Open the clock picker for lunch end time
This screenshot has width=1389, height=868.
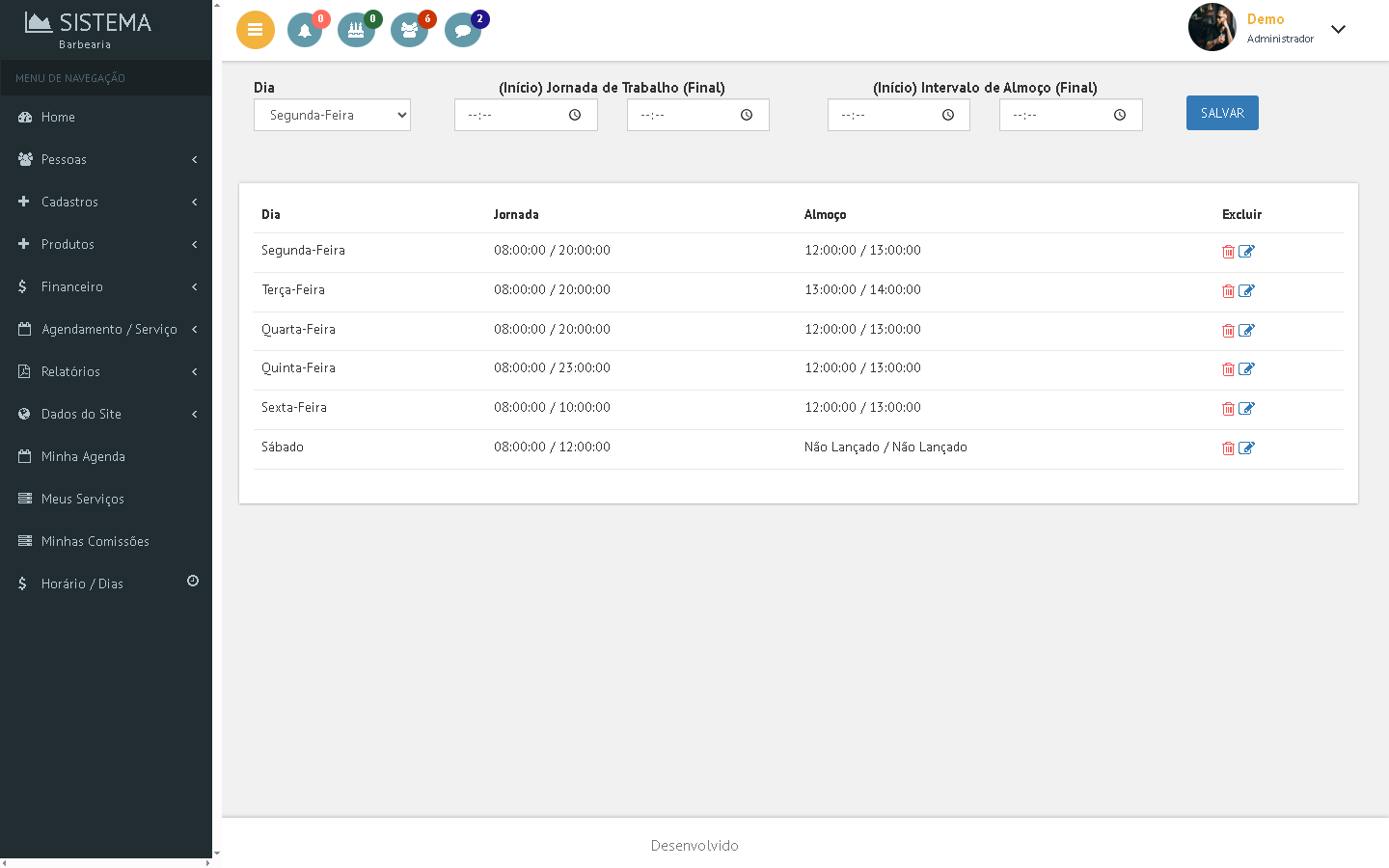click(1120, 115)
